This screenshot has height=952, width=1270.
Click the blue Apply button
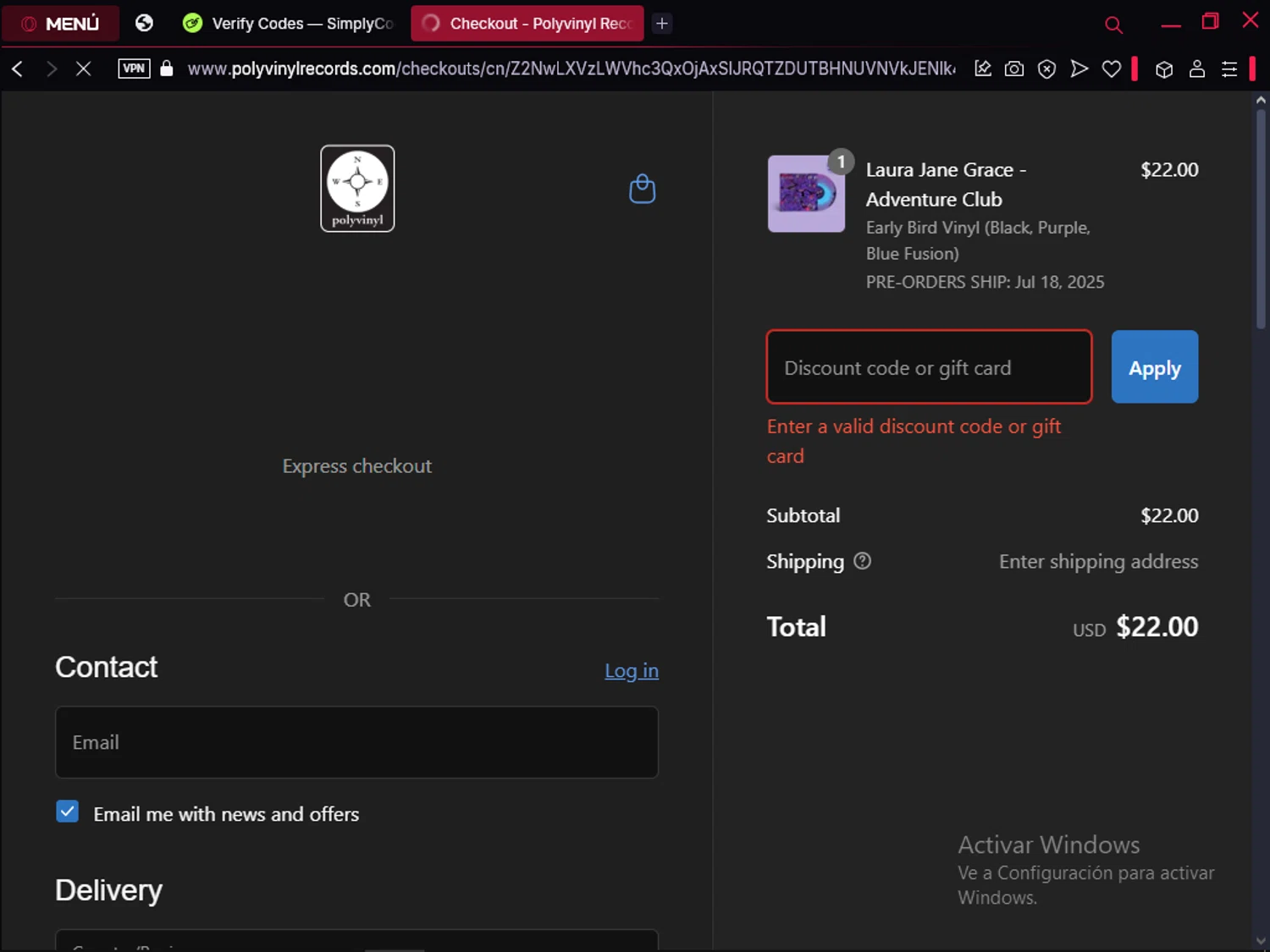(x=1155, y=367)
